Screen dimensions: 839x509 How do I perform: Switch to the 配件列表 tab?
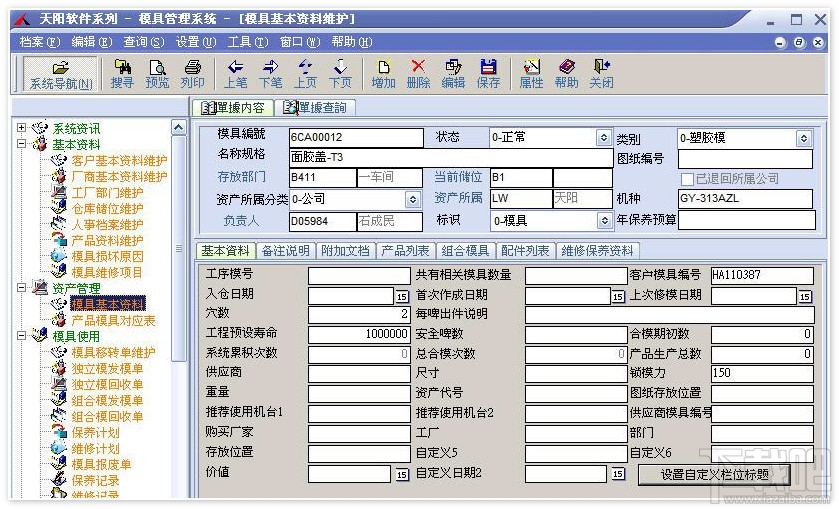(525, 250)
